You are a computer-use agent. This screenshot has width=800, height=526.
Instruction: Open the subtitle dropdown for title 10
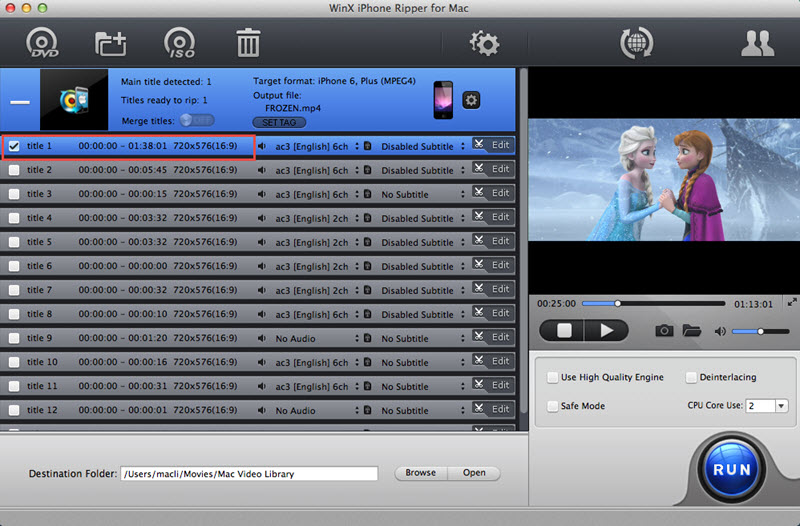(423, 362)
